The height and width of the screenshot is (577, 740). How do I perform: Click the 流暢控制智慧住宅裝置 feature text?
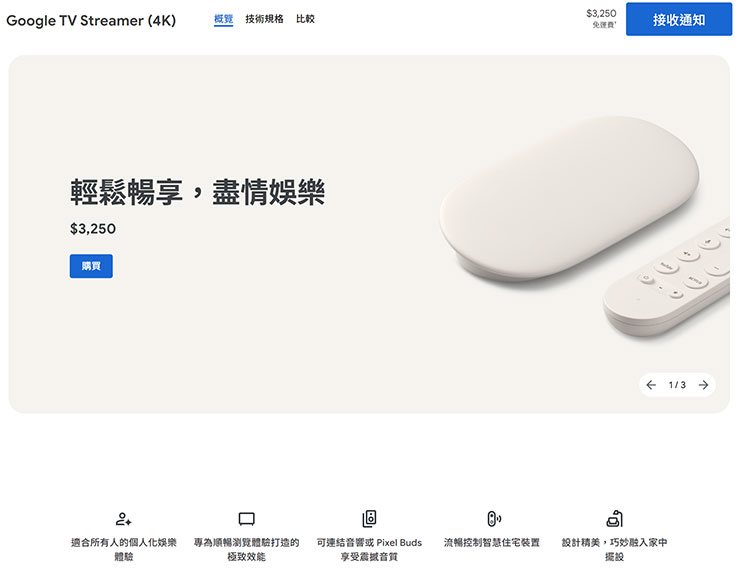[x=492, y=543]
